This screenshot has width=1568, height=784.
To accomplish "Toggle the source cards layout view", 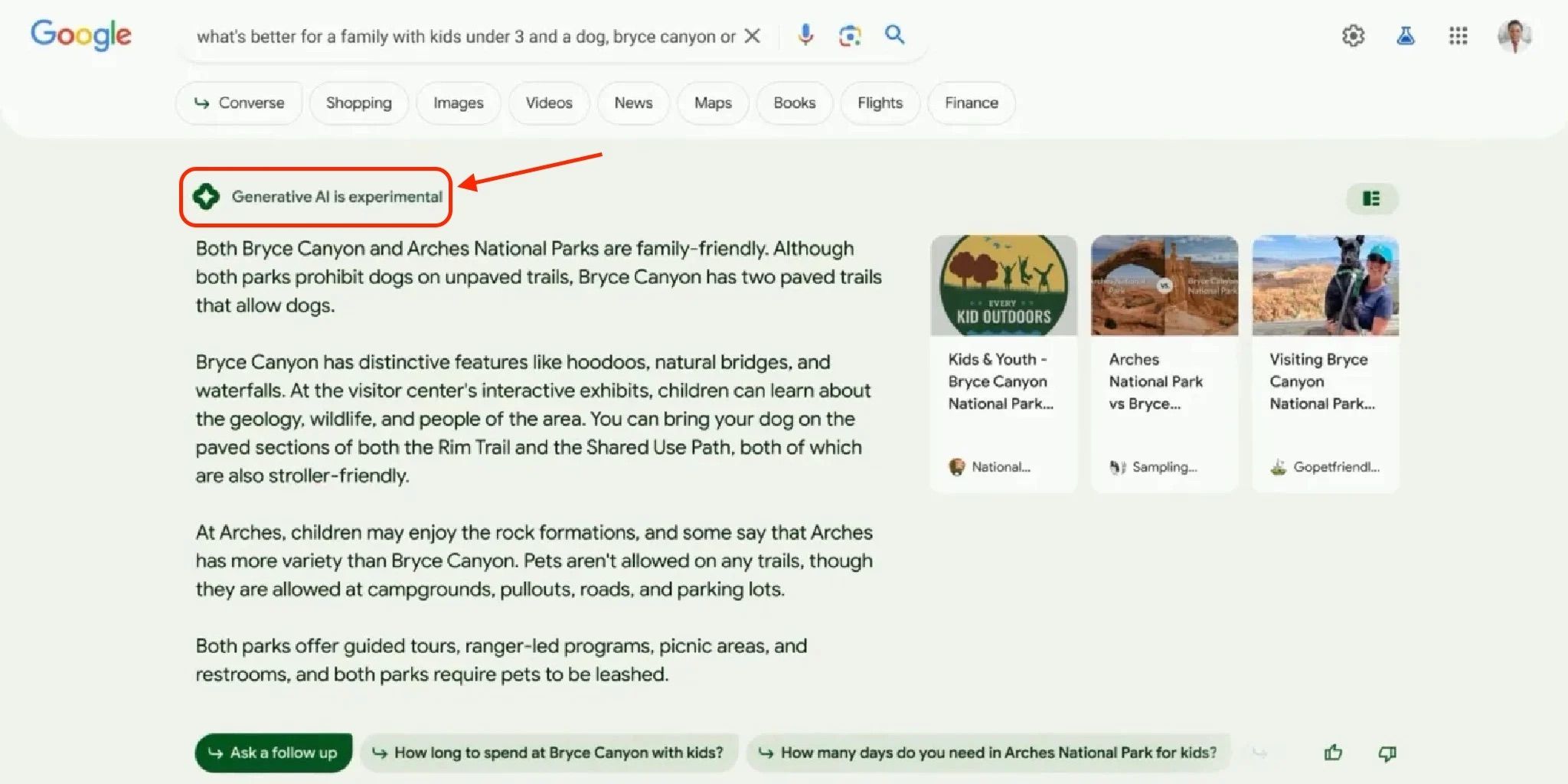I will tap(1372, 199).
